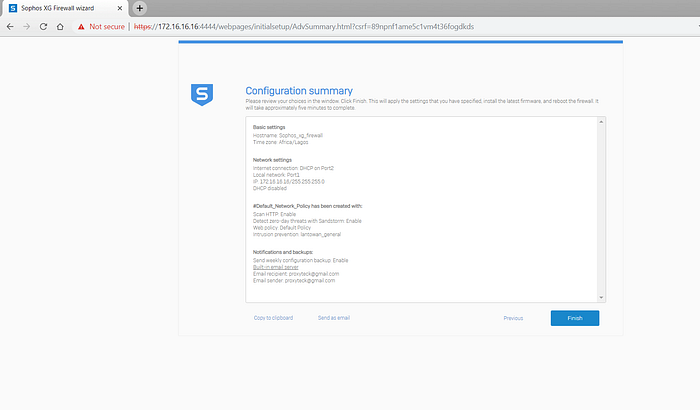Open a new tab with plus icon

coord(140,8)
